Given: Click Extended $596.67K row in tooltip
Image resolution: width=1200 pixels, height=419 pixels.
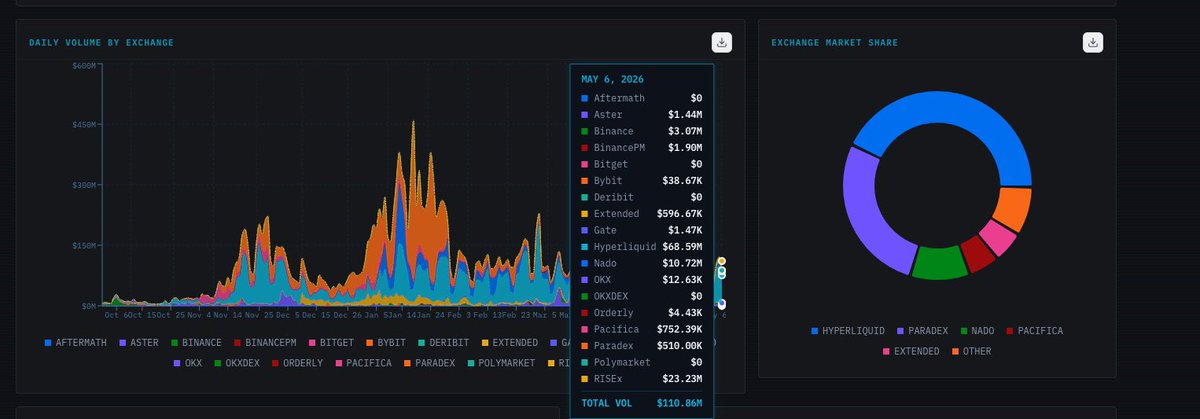Looking at the screenshot, I should point(641,214).
